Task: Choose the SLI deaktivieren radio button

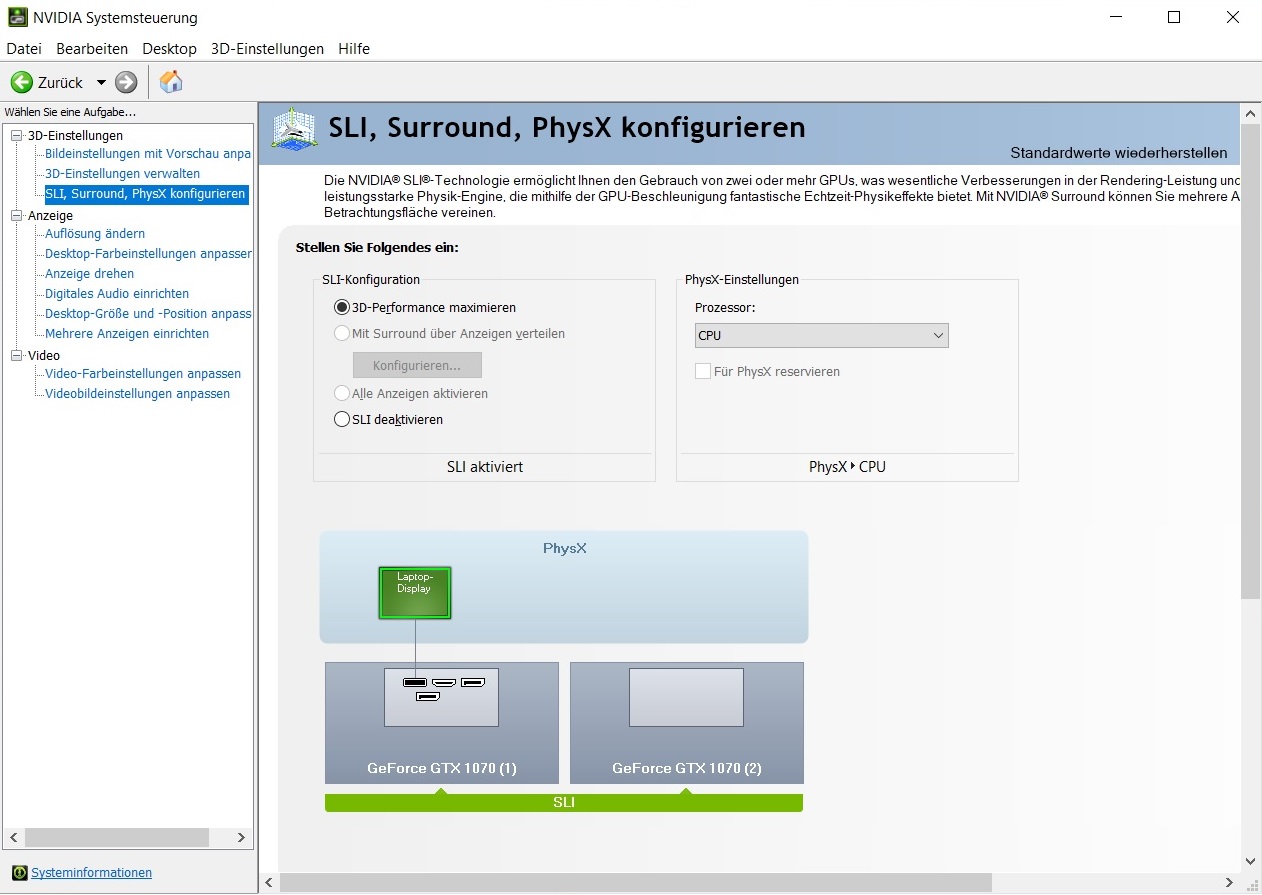Action: tap(342, 420)
